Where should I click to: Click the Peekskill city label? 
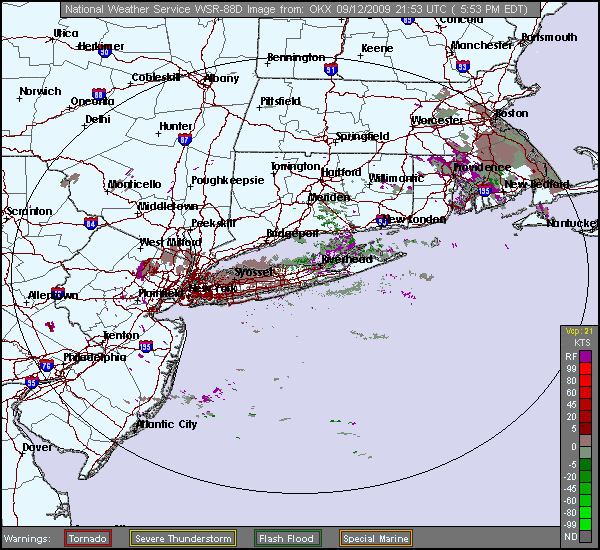tap(214, 223)
